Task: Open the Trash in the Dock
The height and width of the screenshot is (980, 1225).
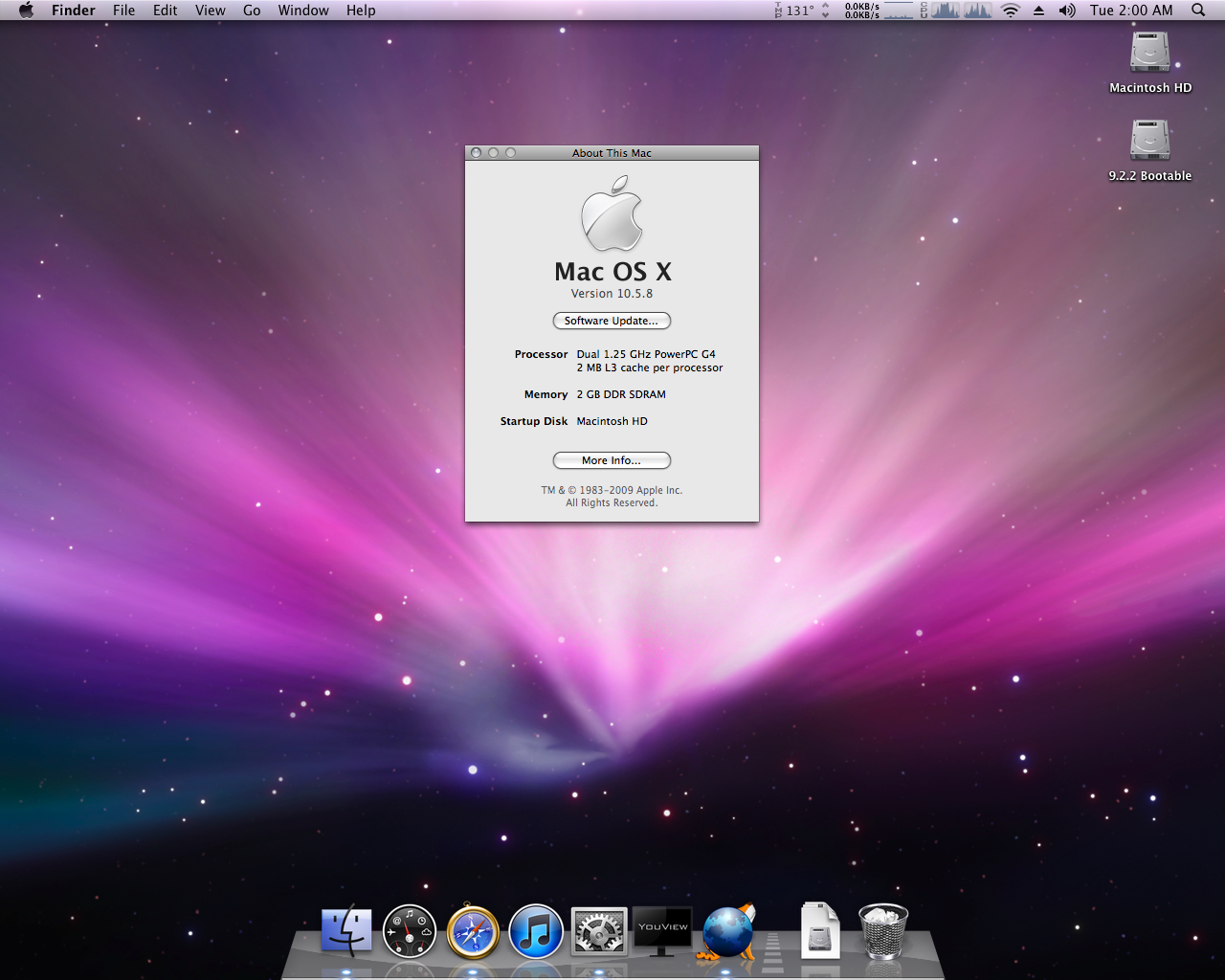Action: click(x=883, y=931)
